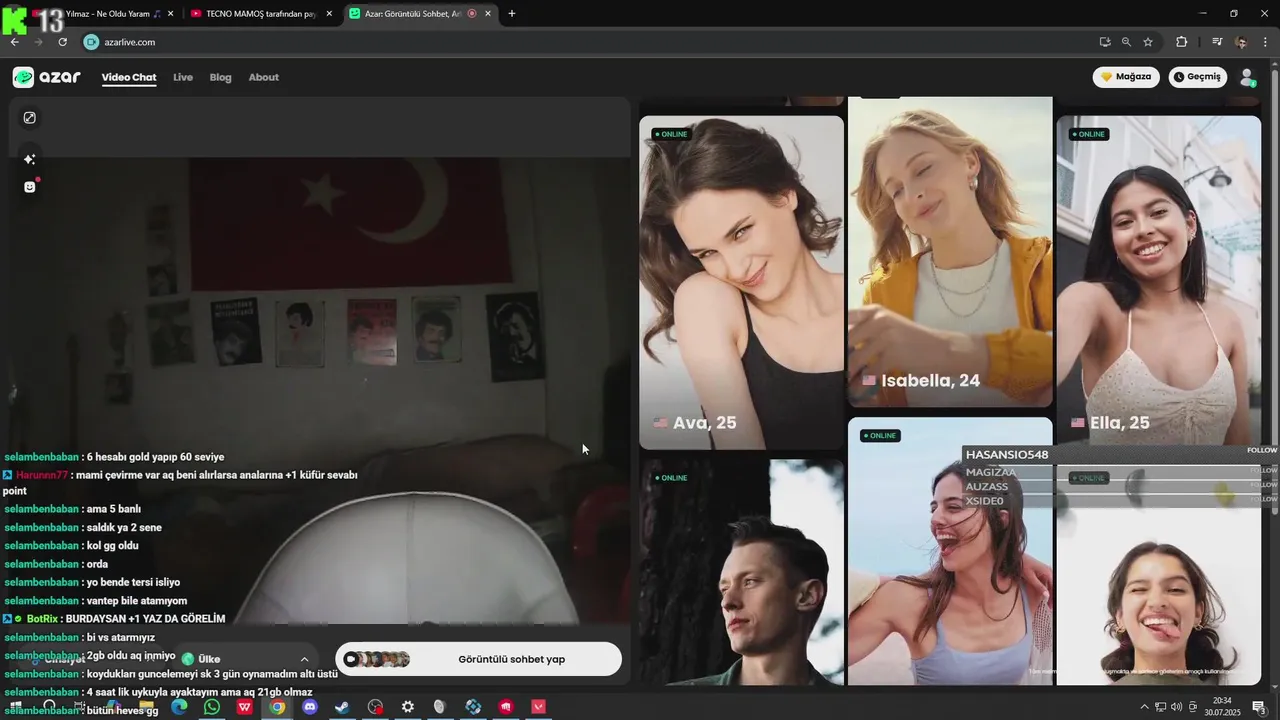Open the Geçmiş history button
Image resolution: width=1280 pixels, height=720 pixels.
point(1198,77)
